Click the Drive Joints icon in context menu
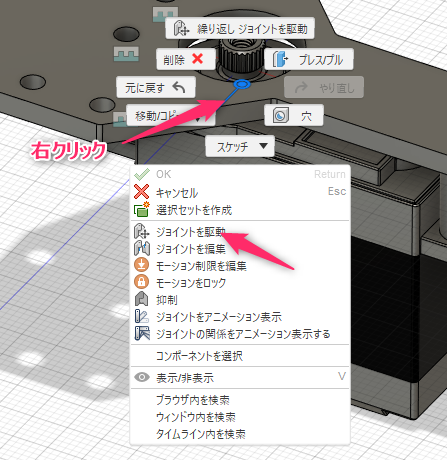 (x=142, y=232)
